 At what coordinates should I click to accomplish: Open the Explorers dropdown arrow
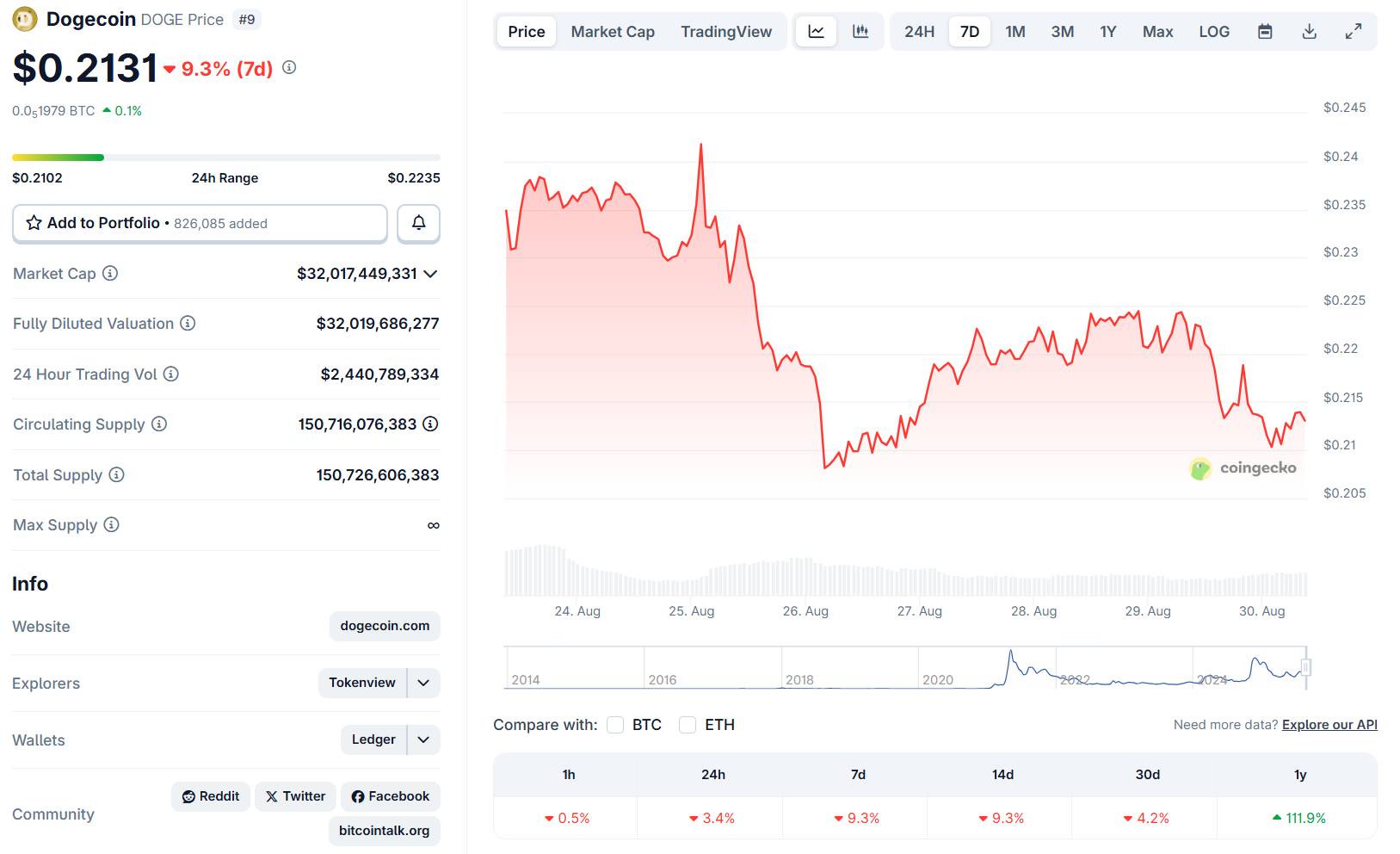pos(423,683)
